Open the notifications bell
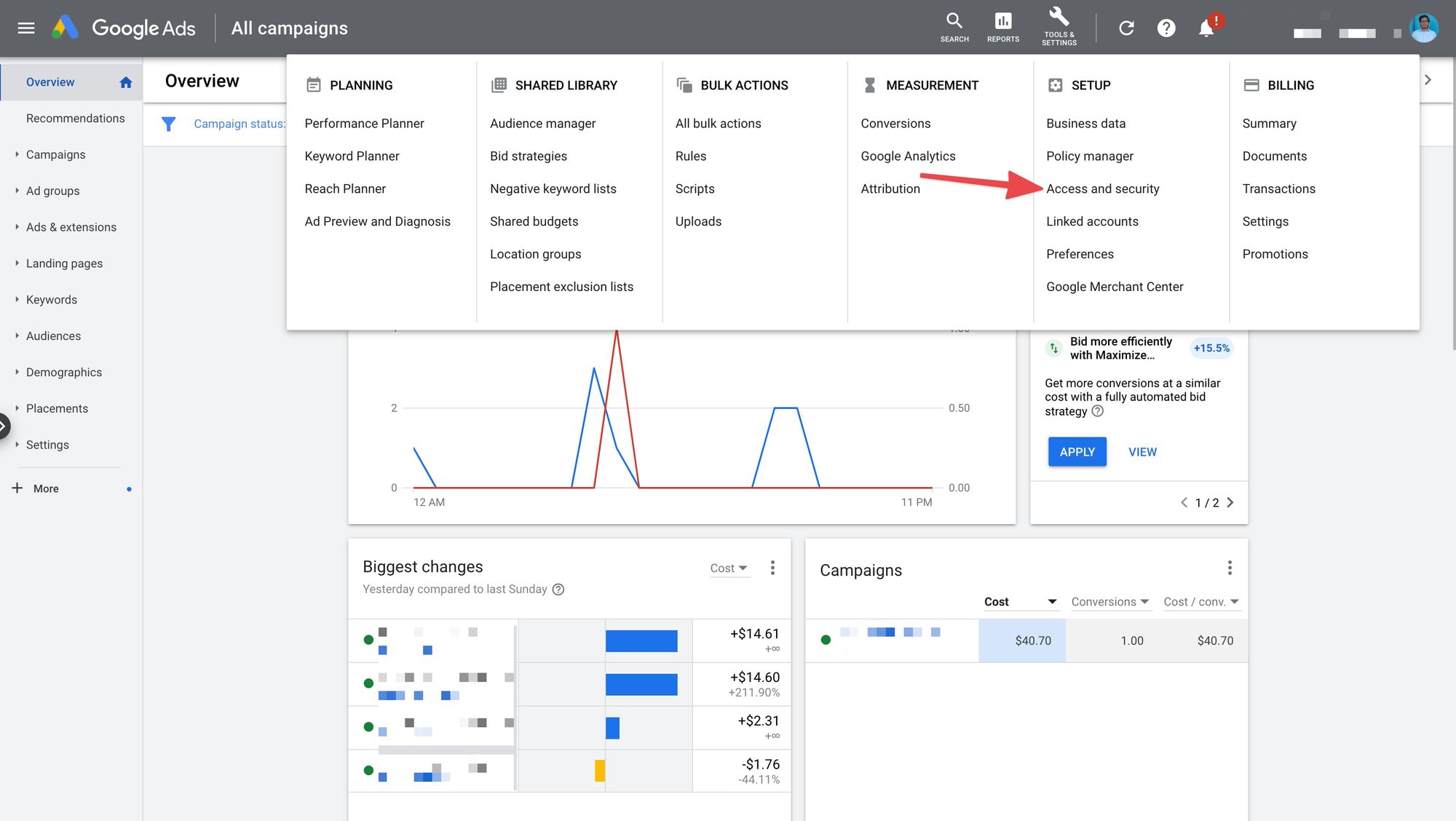1456x821 pixels. (1206, 28)
